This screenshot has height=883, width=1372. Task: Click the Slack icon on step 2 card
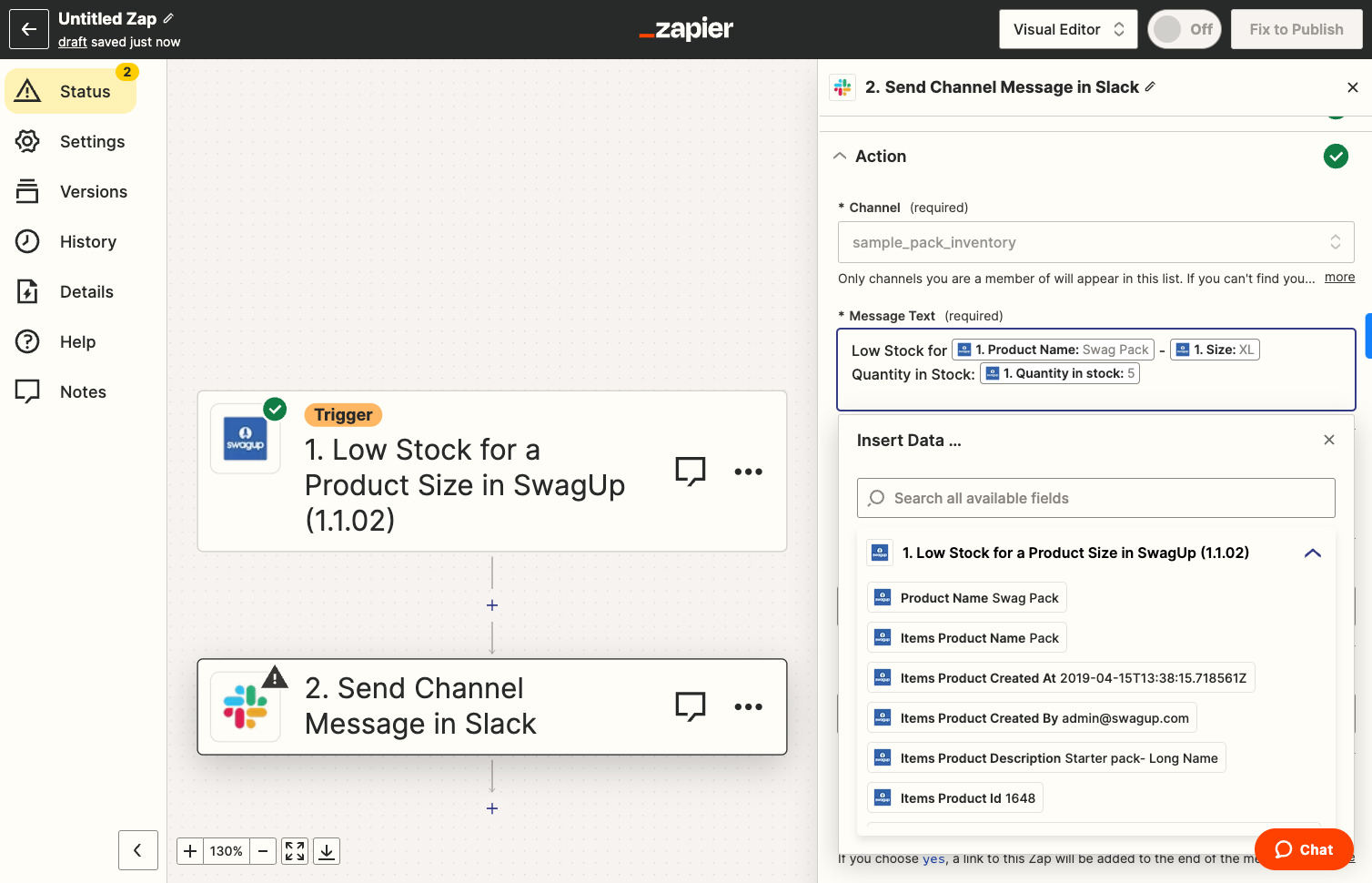[246, 707]
